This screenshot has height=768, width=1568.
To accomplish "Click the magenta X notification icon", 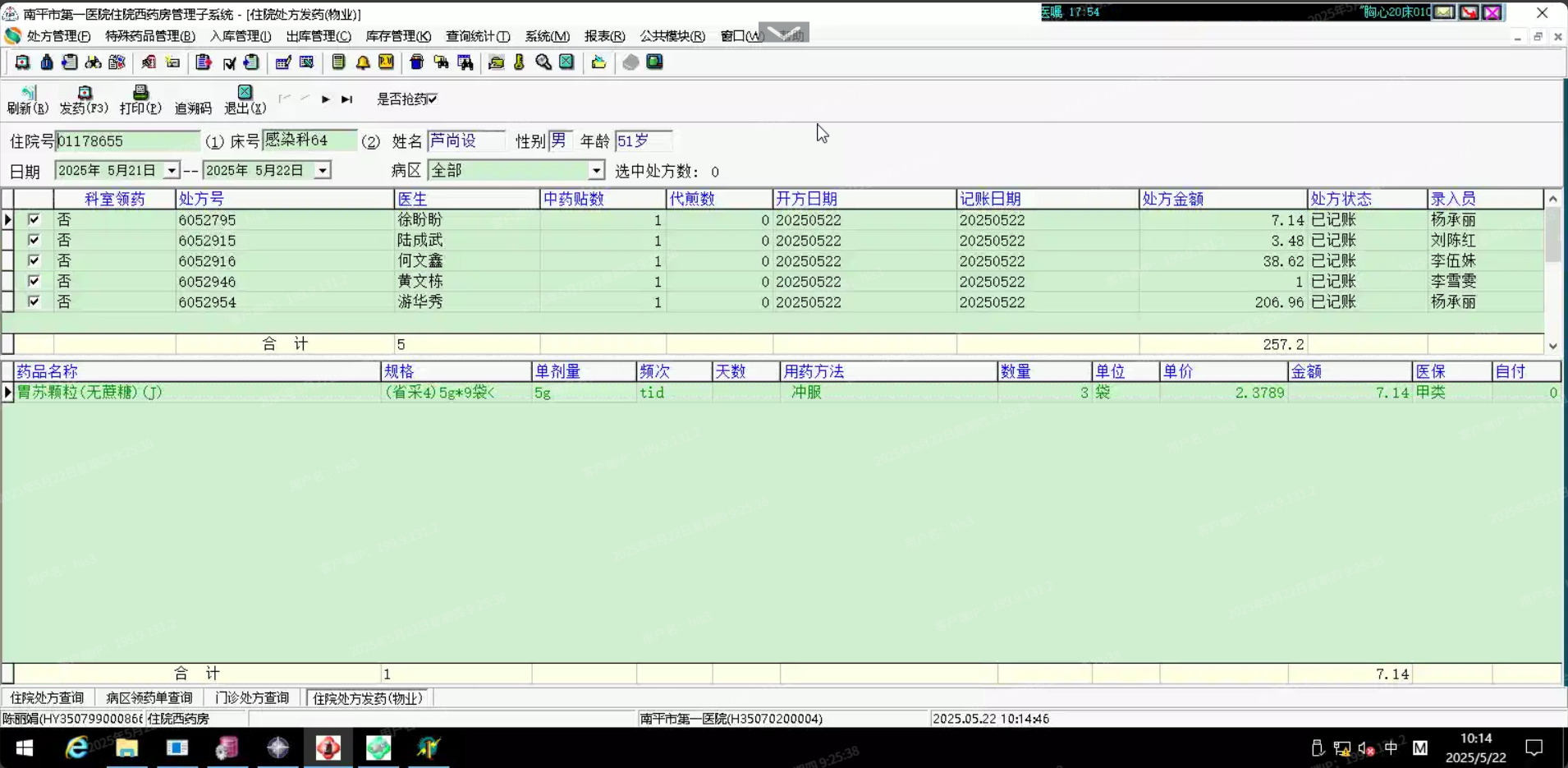I will (x=1492, y=12).
